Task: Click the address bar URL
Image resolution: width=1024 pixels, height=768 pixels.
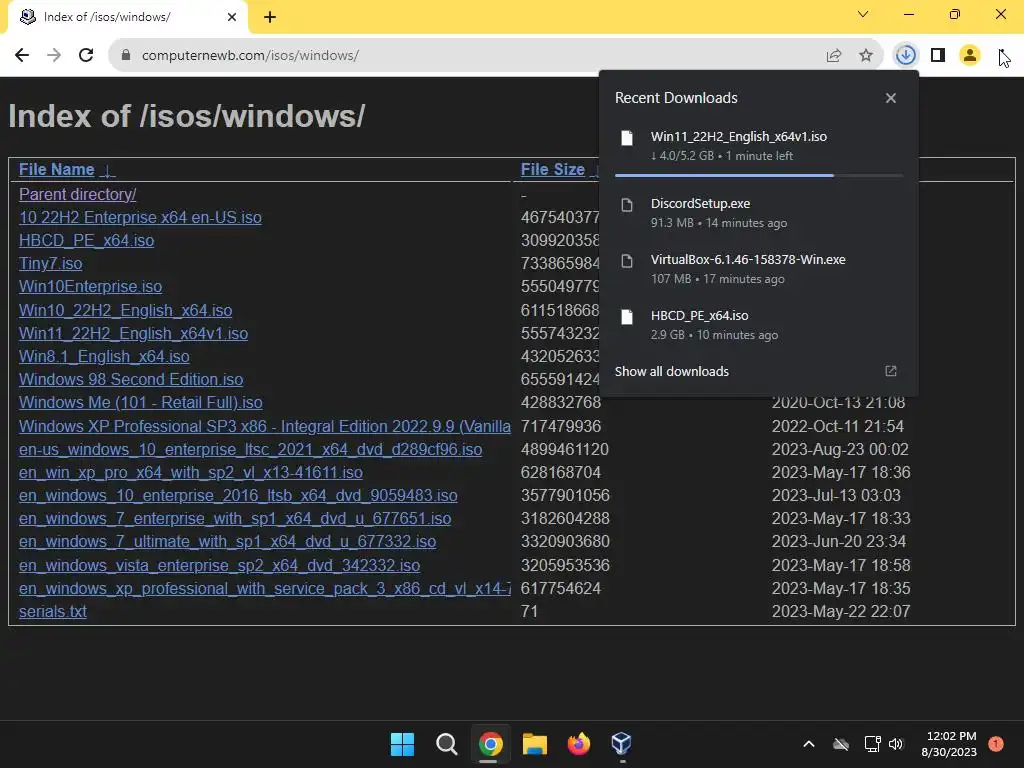Action: [250, 56]
